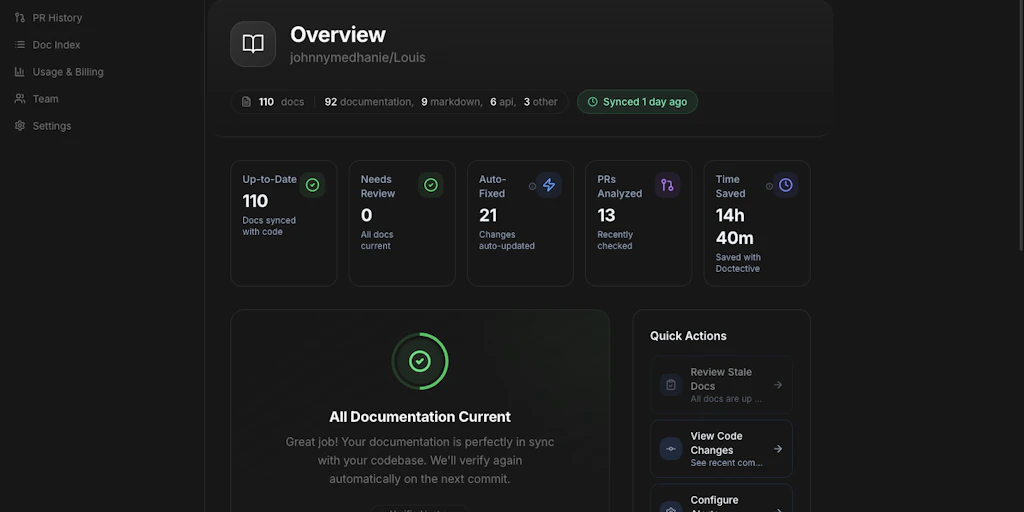Click the Up-to-Date green check icon
Screen dimensions: 1024x512
(312, 185)
